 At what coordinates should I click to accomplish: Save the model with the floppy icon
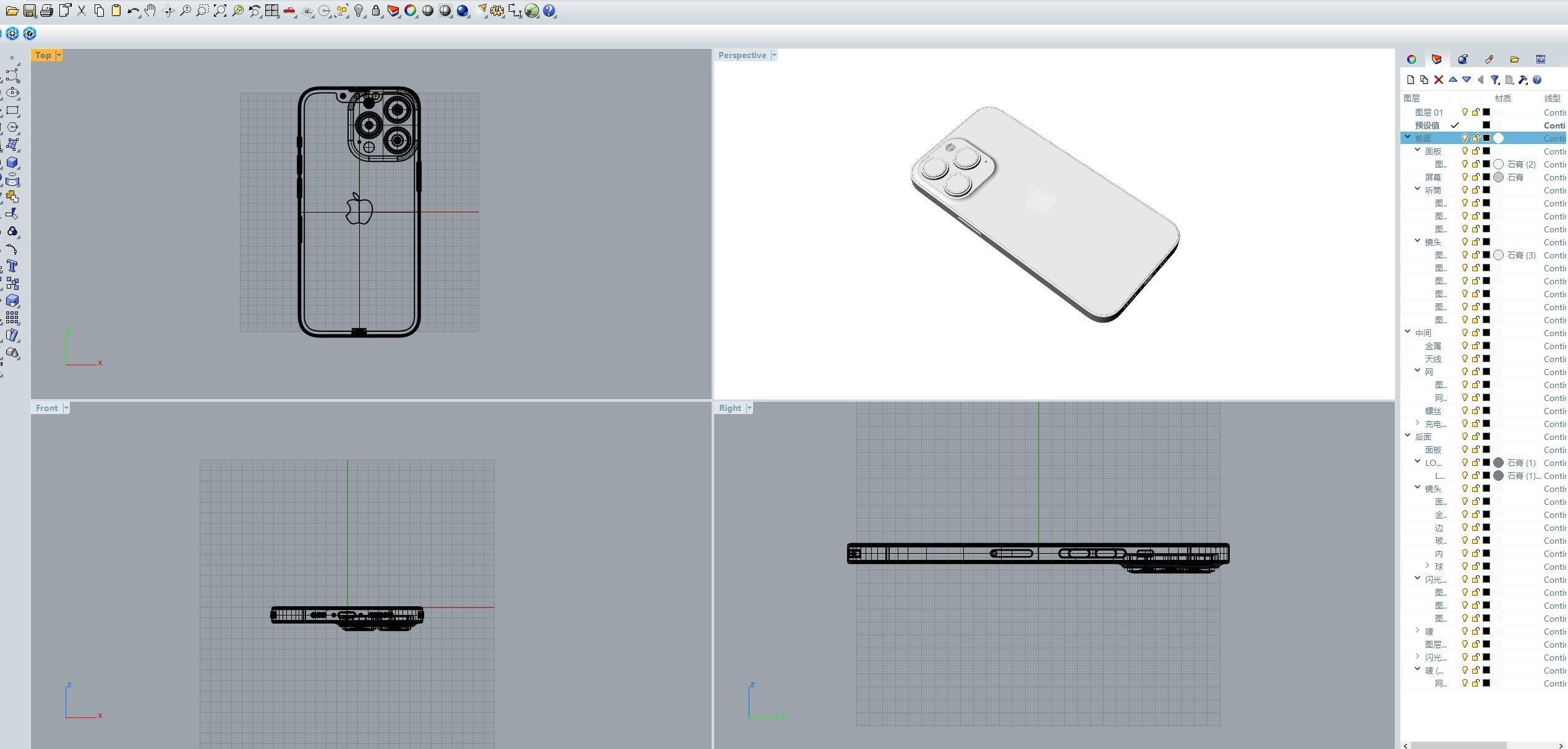[x=29, y=11]
